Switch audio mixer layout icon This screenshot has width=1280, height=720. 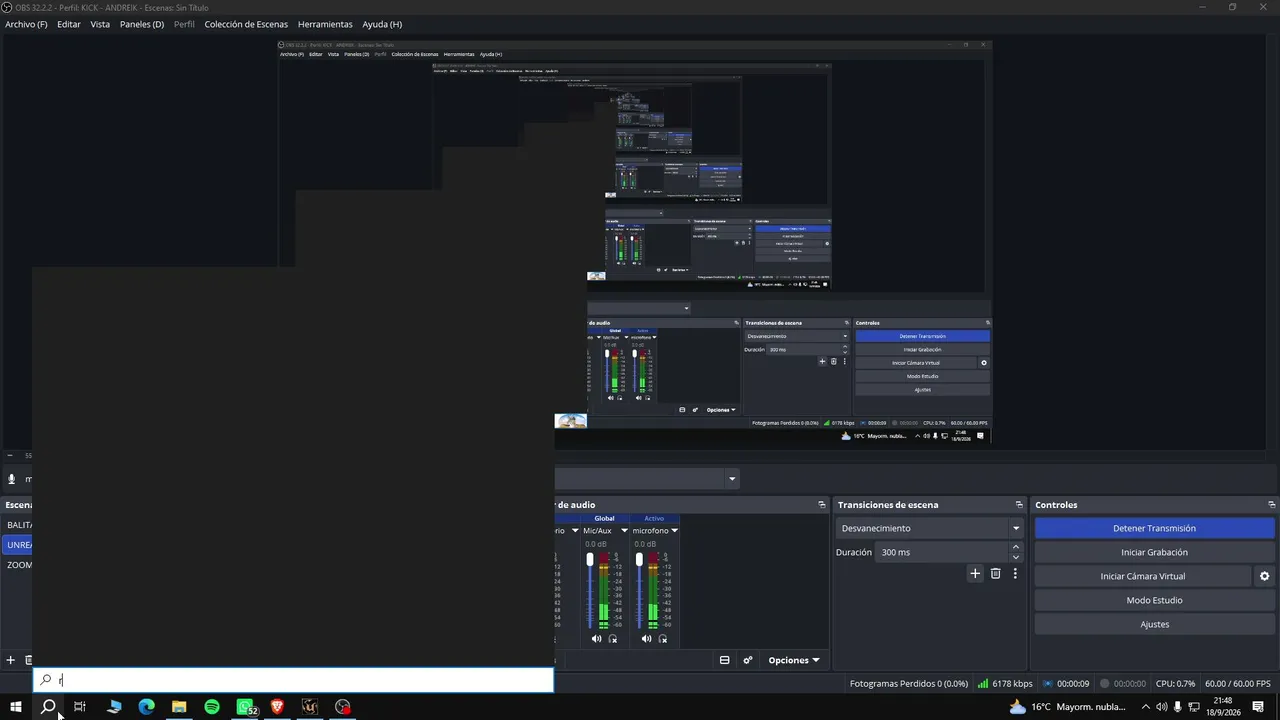(x=724, y=660)
